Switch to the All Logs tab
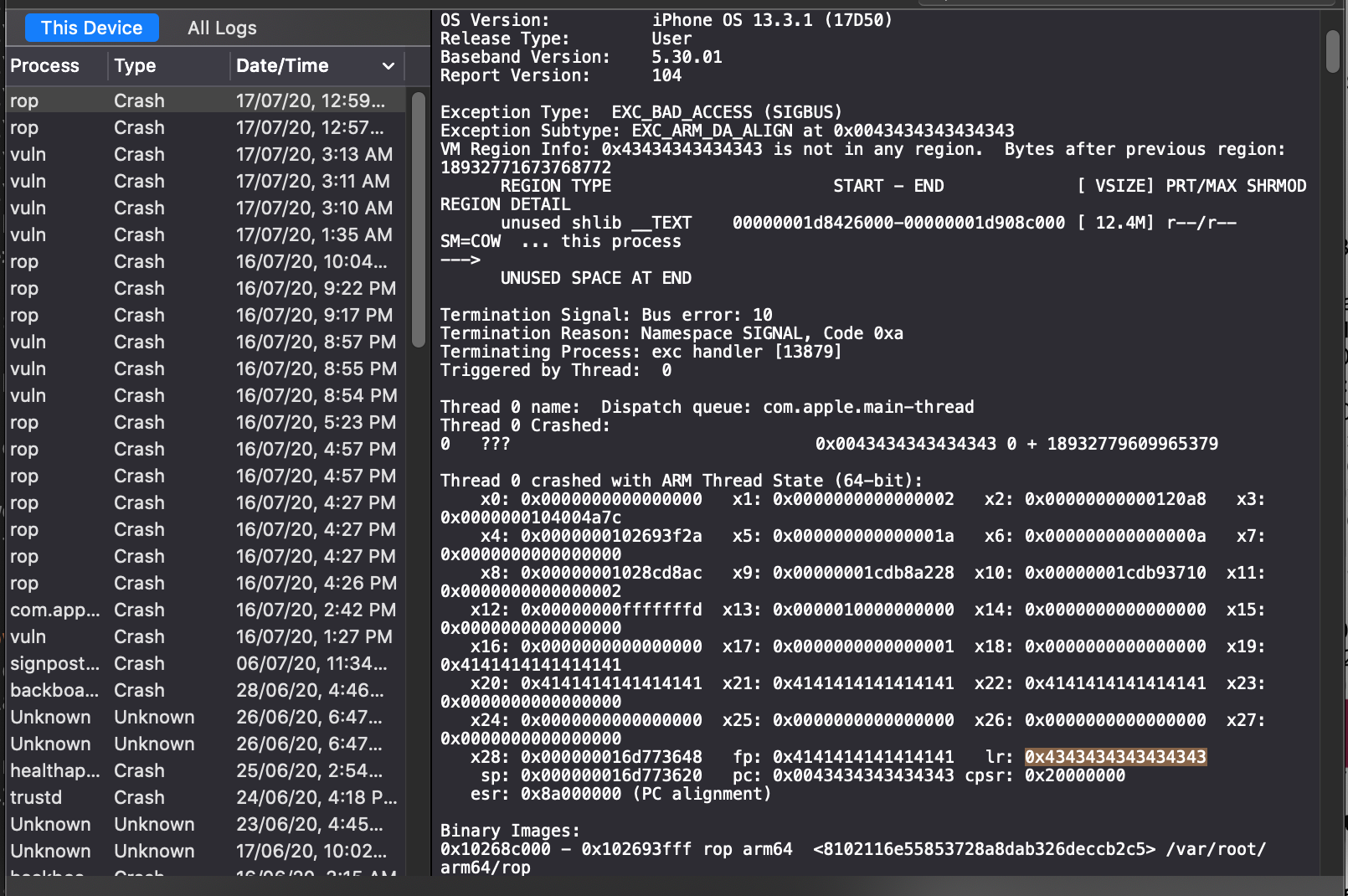Image resolution: width=1348 pixels, height=896 pixels. pos(221,28)
